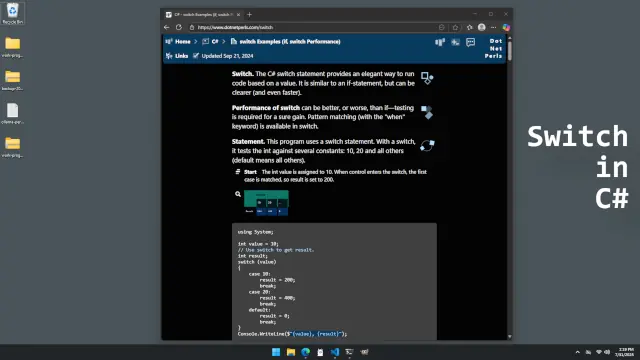Click the address bar with dotnetperls URL
640x360 pixels.
(x=314, y=27)
